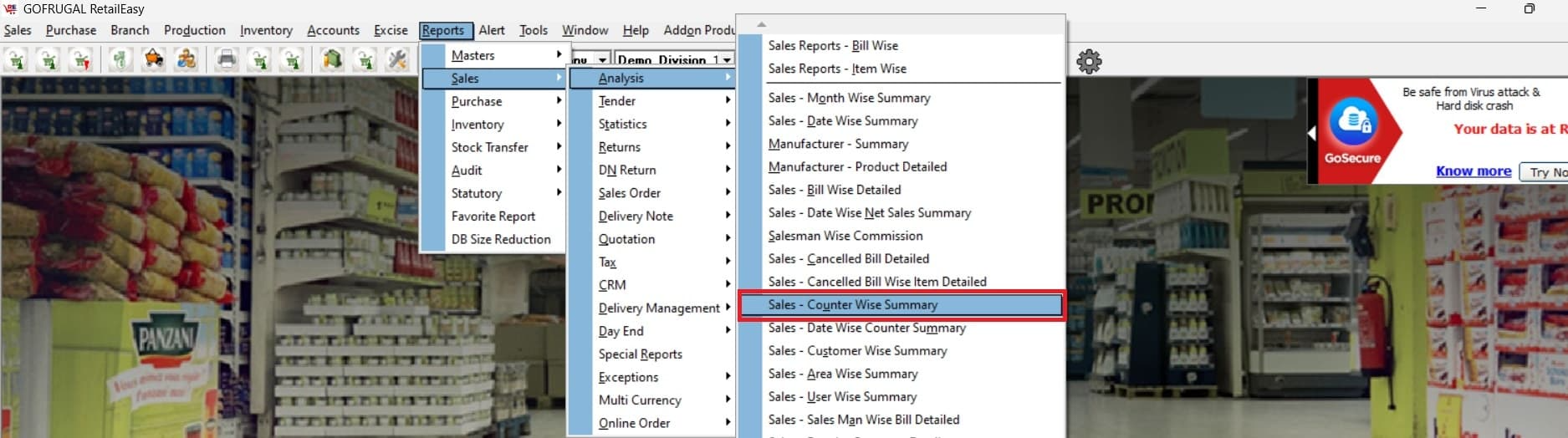Image resolution: width=1568 pixels, height=438 pixels.
Task: Click the first green cart toolbar icon
Action: click(17, 60)
